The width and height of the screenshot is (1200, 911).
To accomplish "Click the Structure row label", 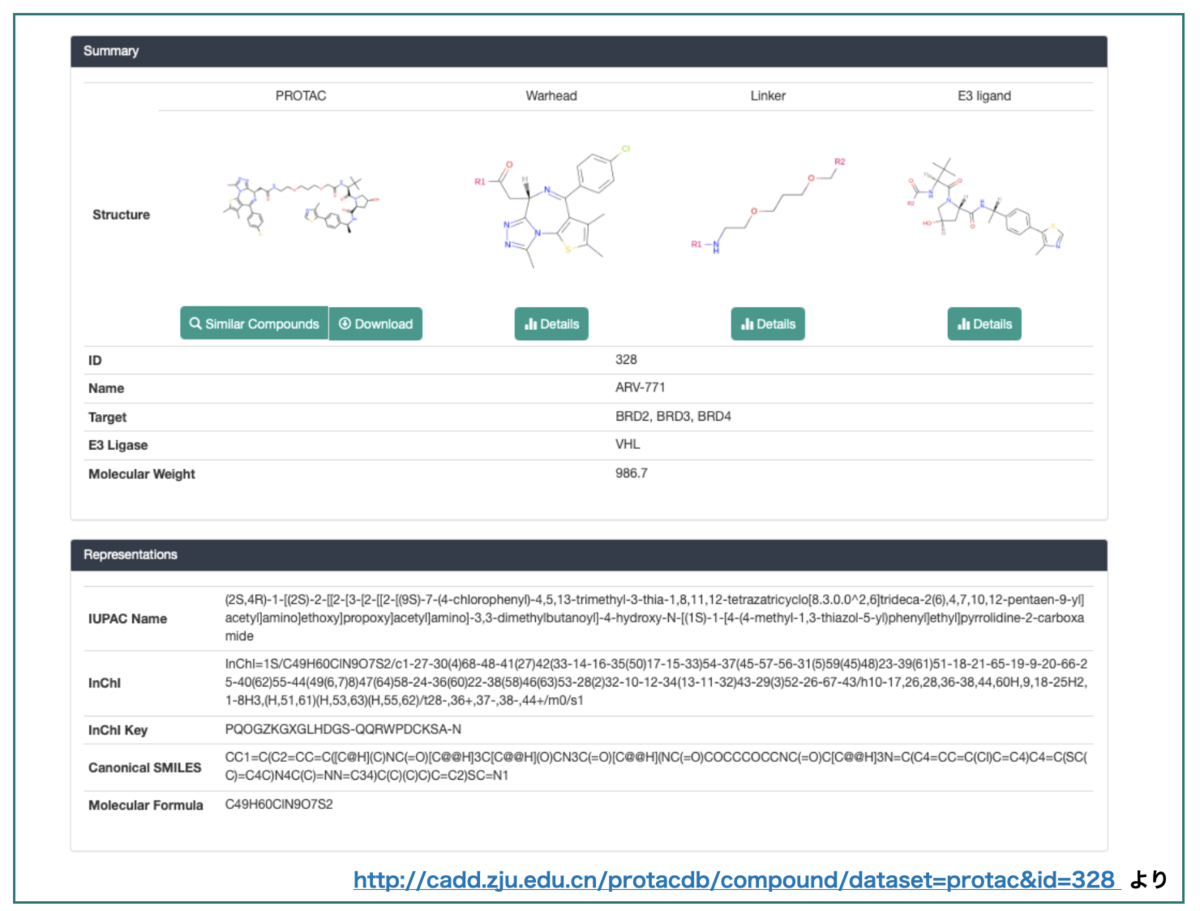I will tap(121, 215).
